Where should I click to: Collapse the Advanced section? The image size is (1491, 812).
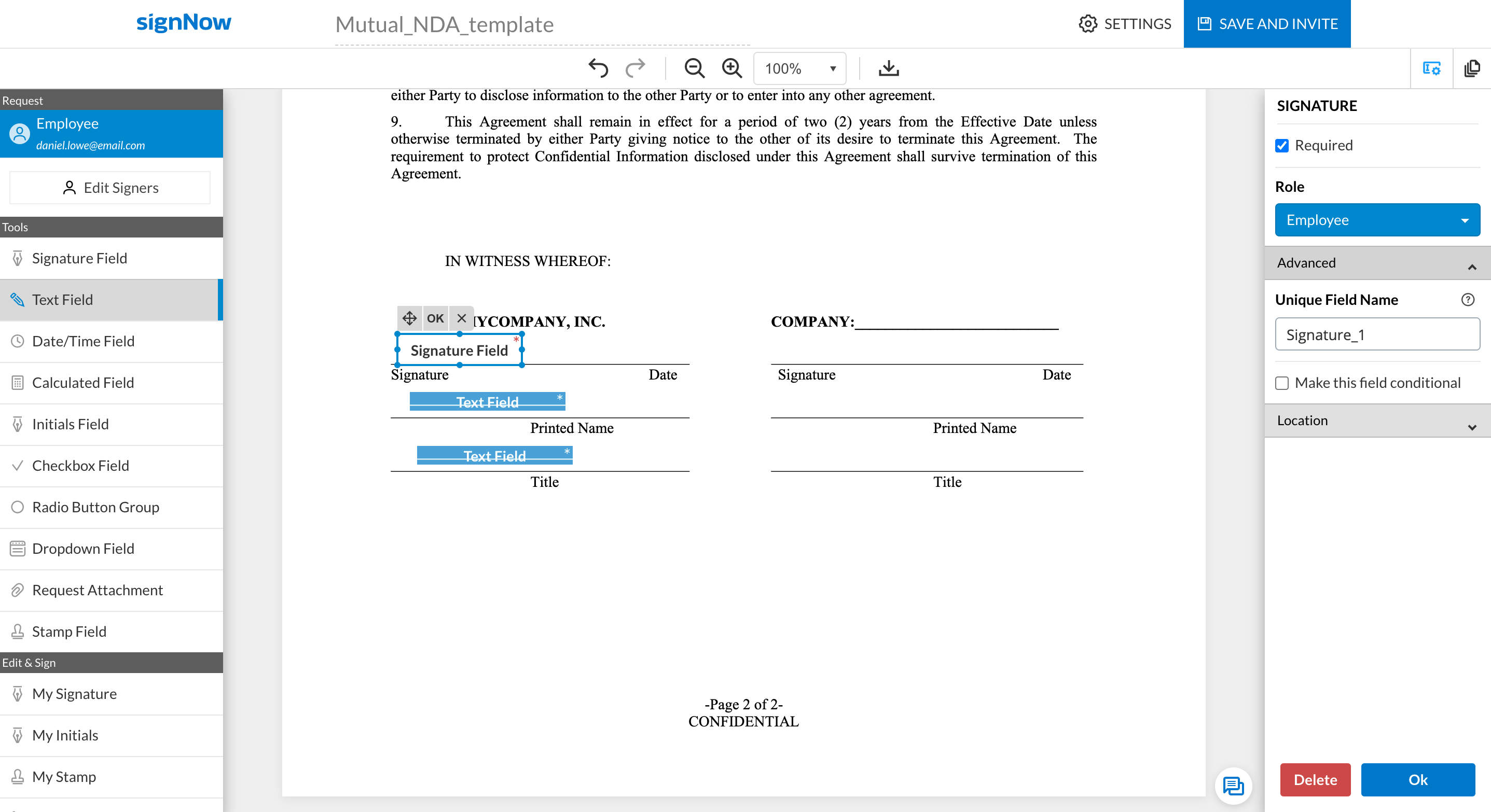point(1471,266)
